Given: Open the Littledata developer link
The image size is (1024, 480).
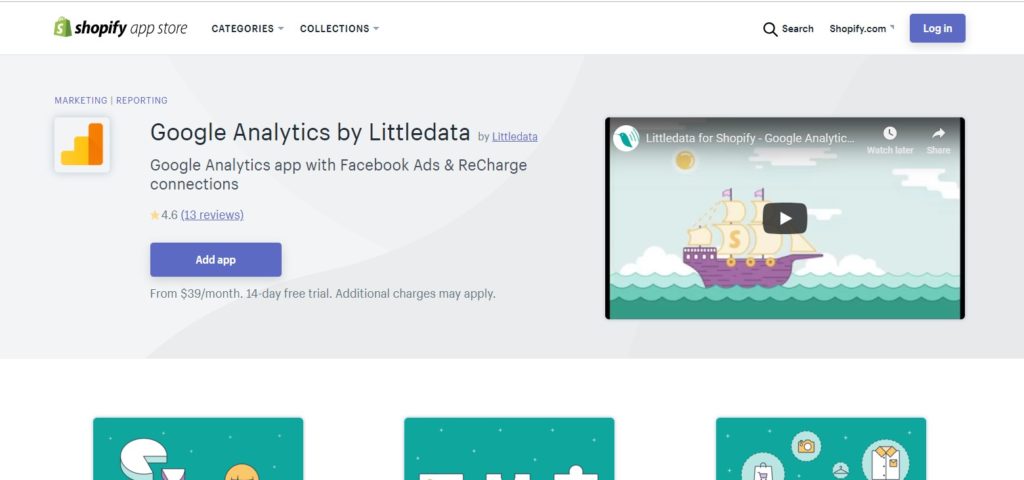Looking at the screenshot, I should (515, 136).
